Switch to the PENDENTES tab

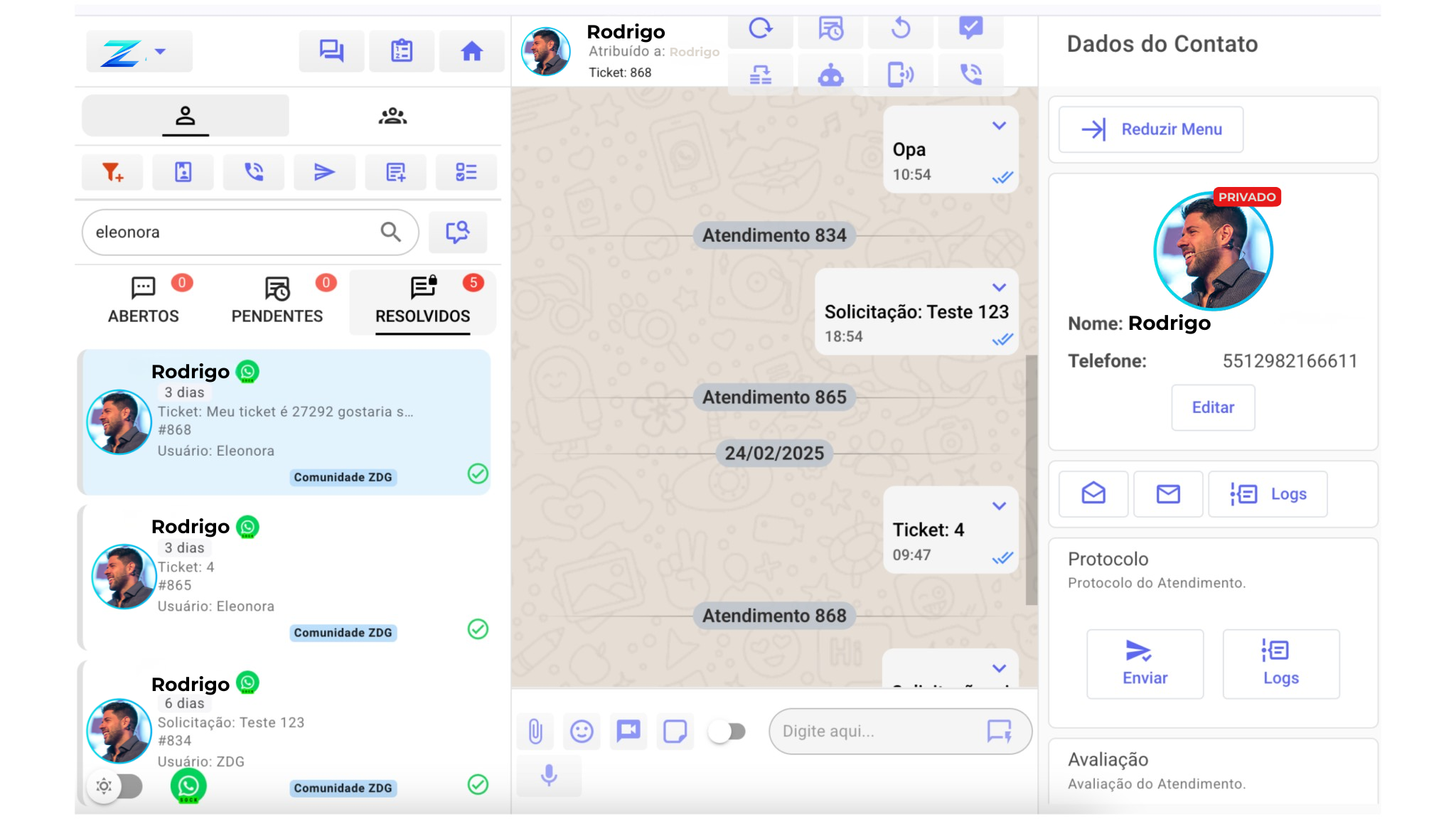277,301
